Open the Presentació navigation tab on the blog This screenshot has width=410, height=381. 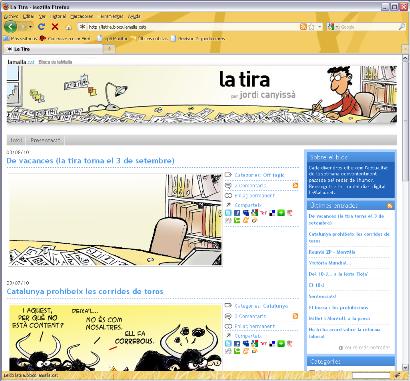point(46,140)
